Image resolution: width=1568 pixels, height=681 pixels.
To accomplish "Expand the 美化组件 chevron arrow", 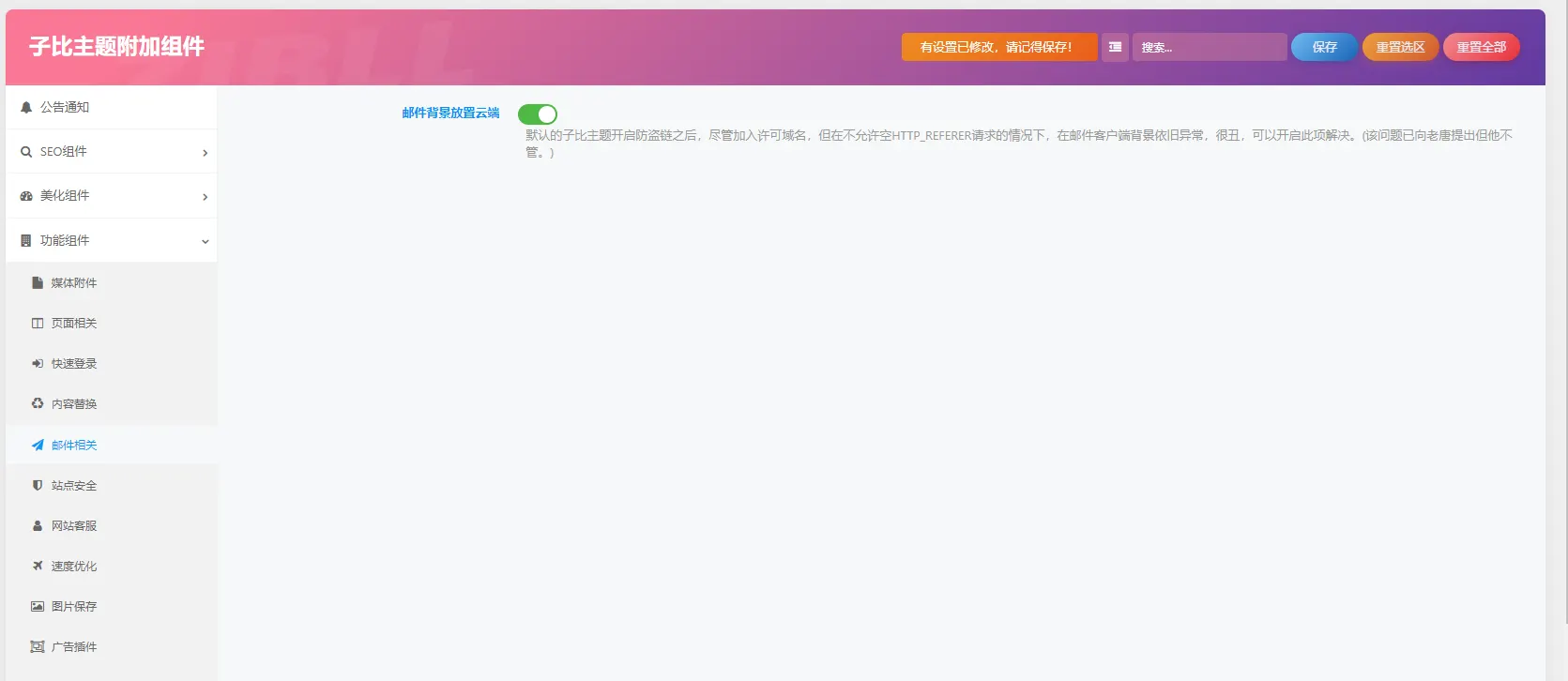I will click(x=205, y=197).
